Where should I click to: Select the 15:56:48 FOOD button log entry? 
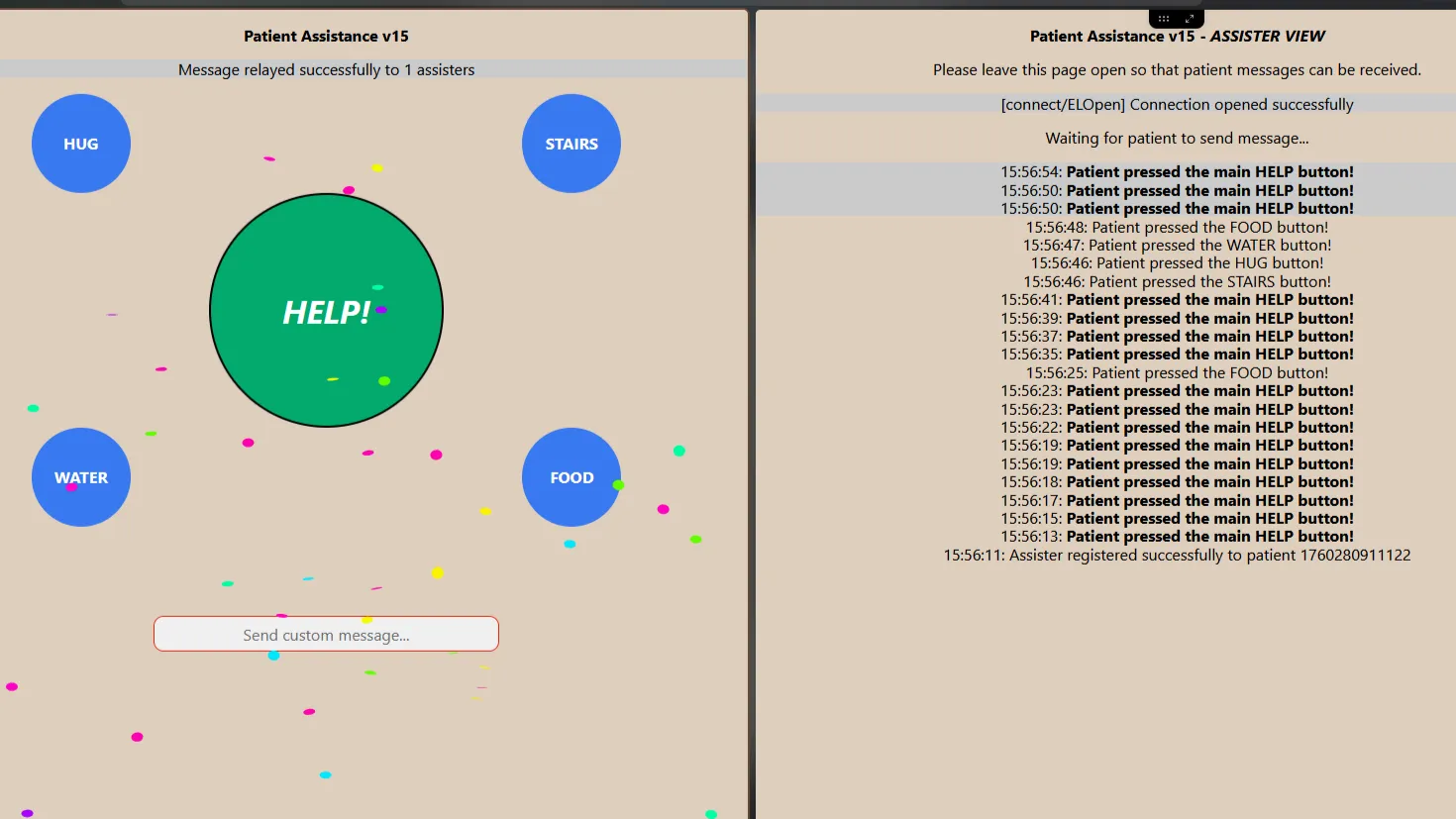tap(1177, 227)
